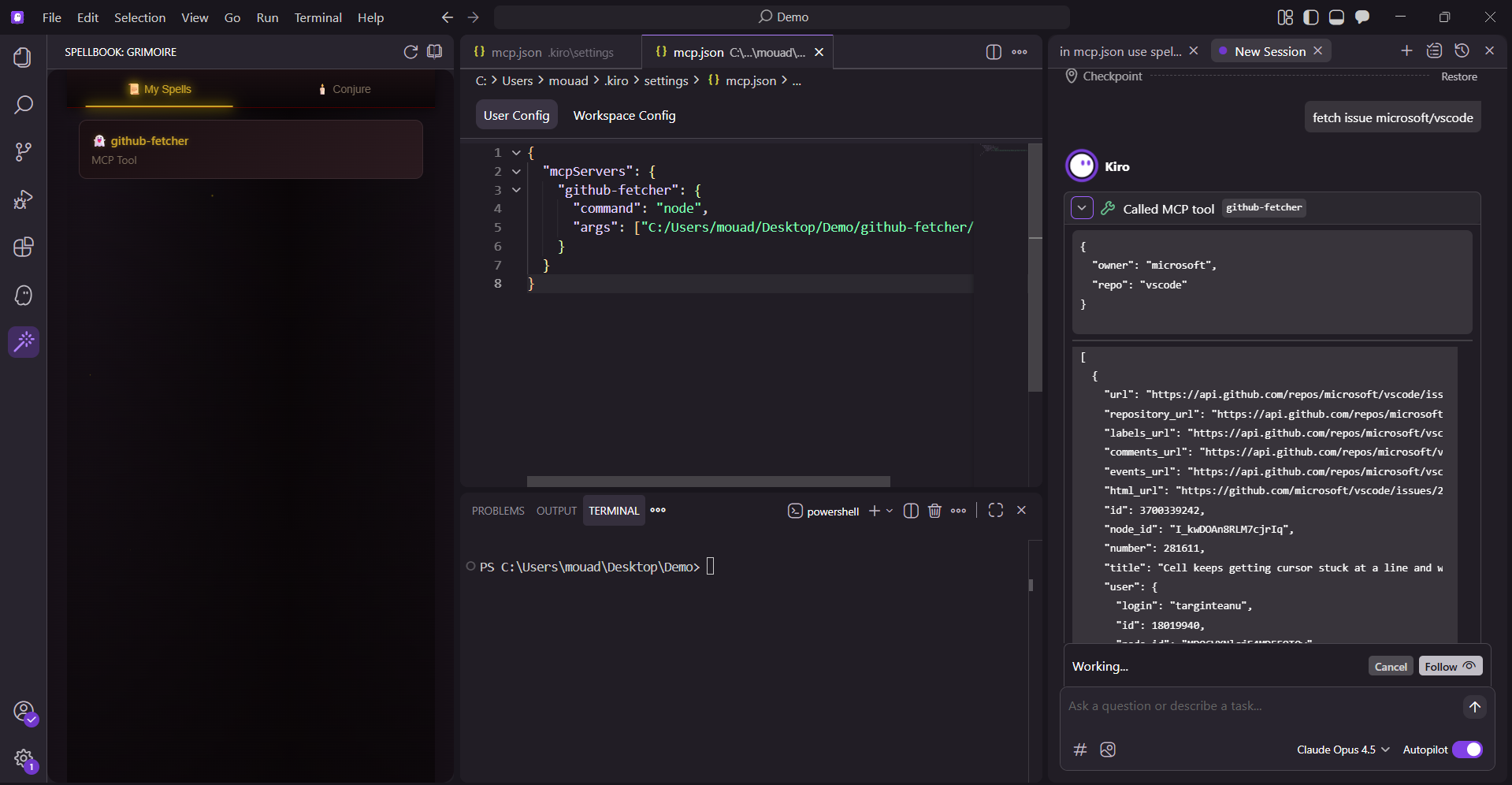This screenshot has width=1512, height=785.
Task: Switch to the My Spells tab
Action: (160, 89)
